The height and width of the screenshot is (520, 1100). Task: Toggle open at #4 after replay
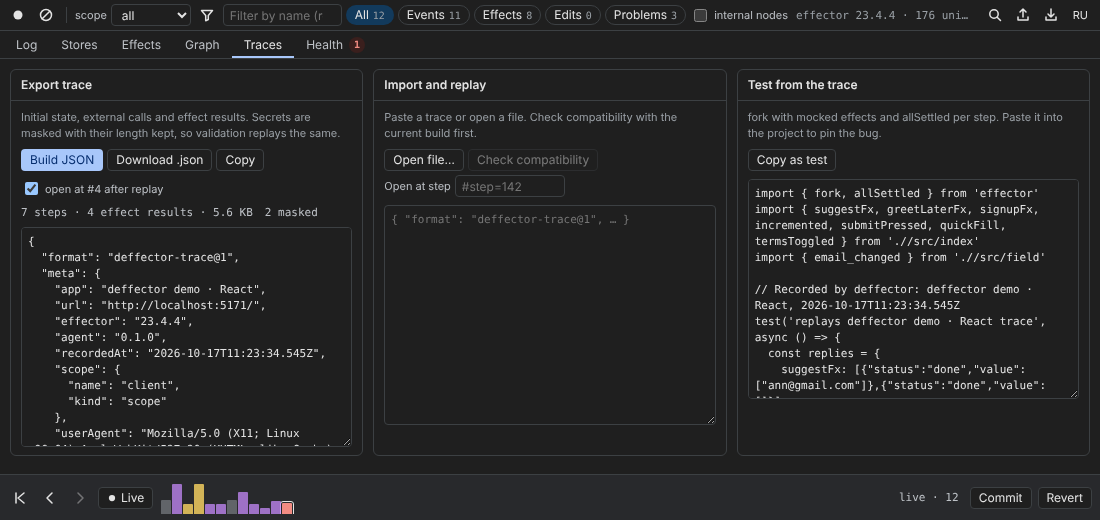coord(32,188)
